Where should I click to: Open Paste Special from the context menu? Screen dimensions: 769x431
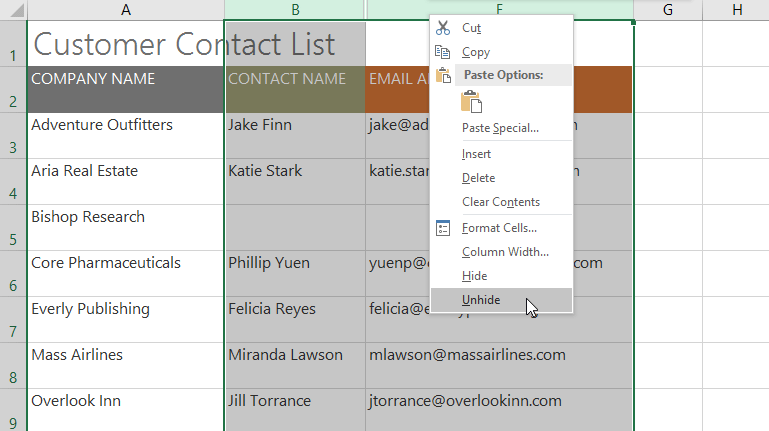coord(500,128)
